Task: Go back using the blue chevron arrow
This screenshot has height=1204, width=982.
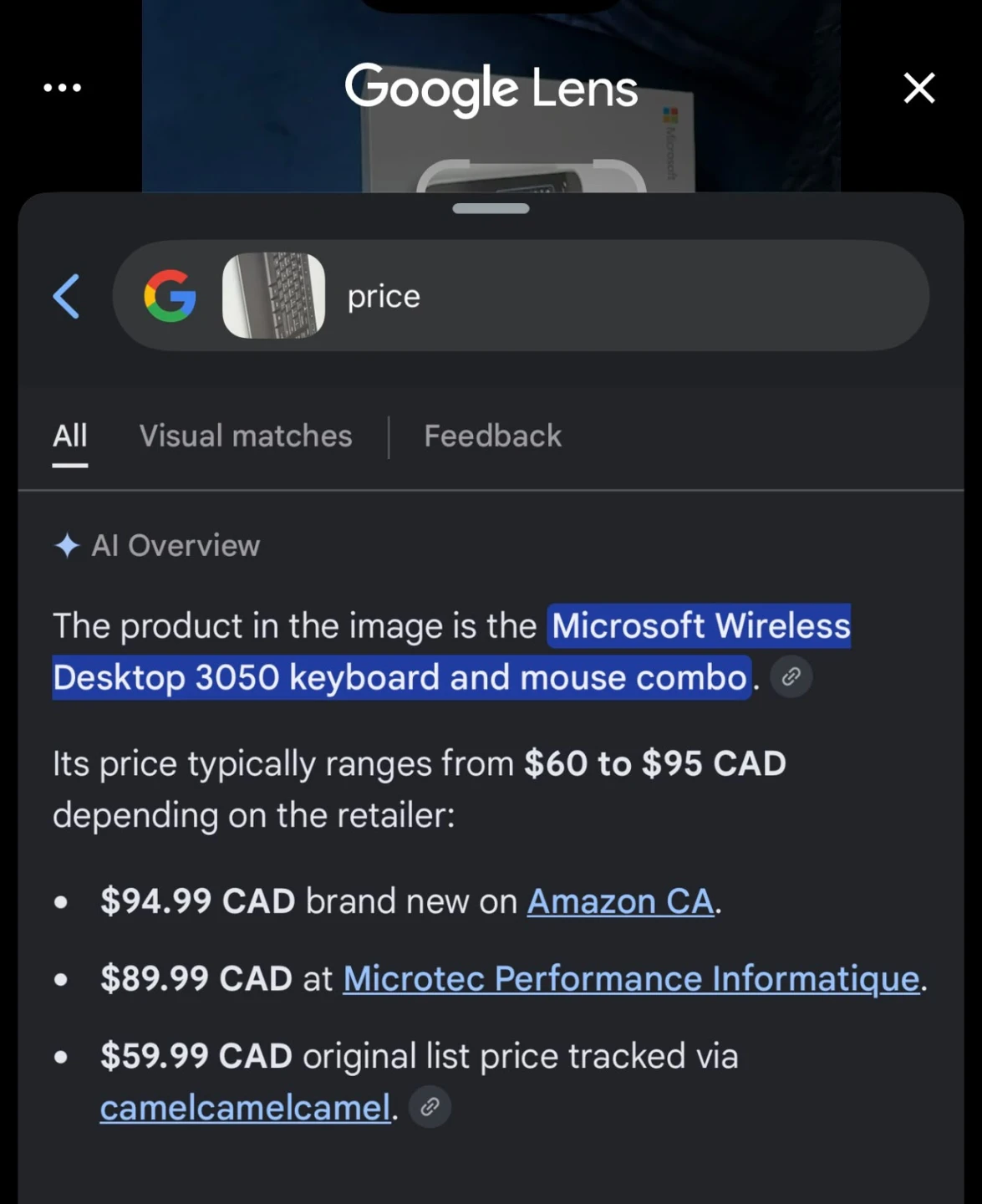Action: [67, 296]
